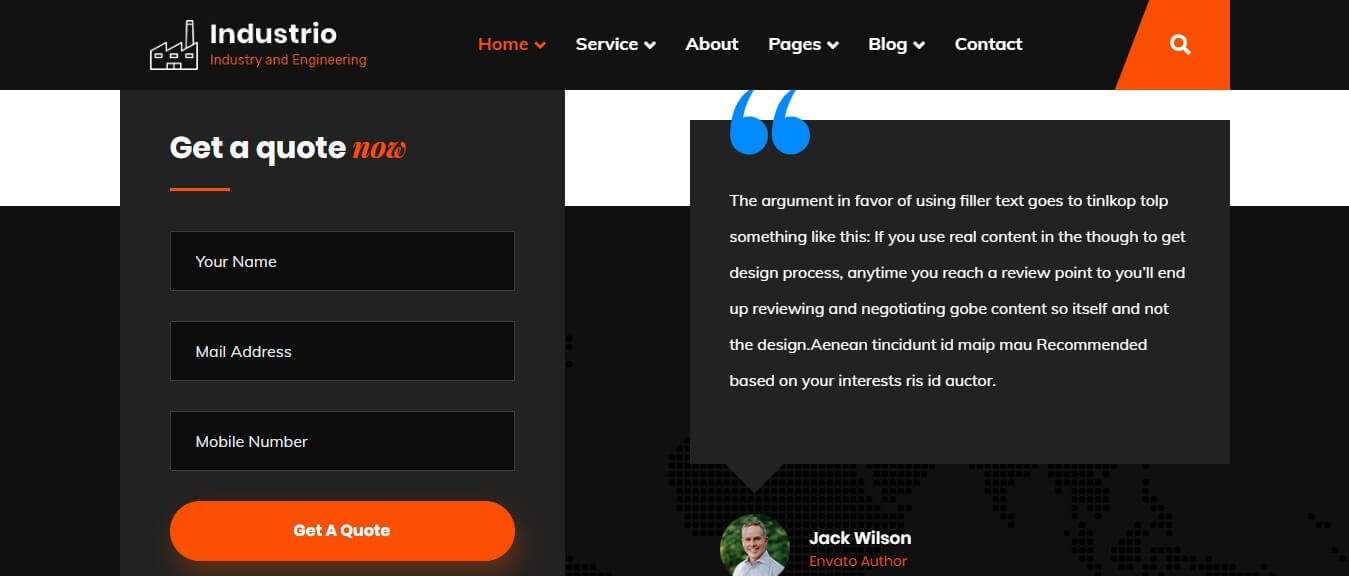Expand the Blog dropdown chevron
Screen dimensions: 1349x576
(919, 45)
